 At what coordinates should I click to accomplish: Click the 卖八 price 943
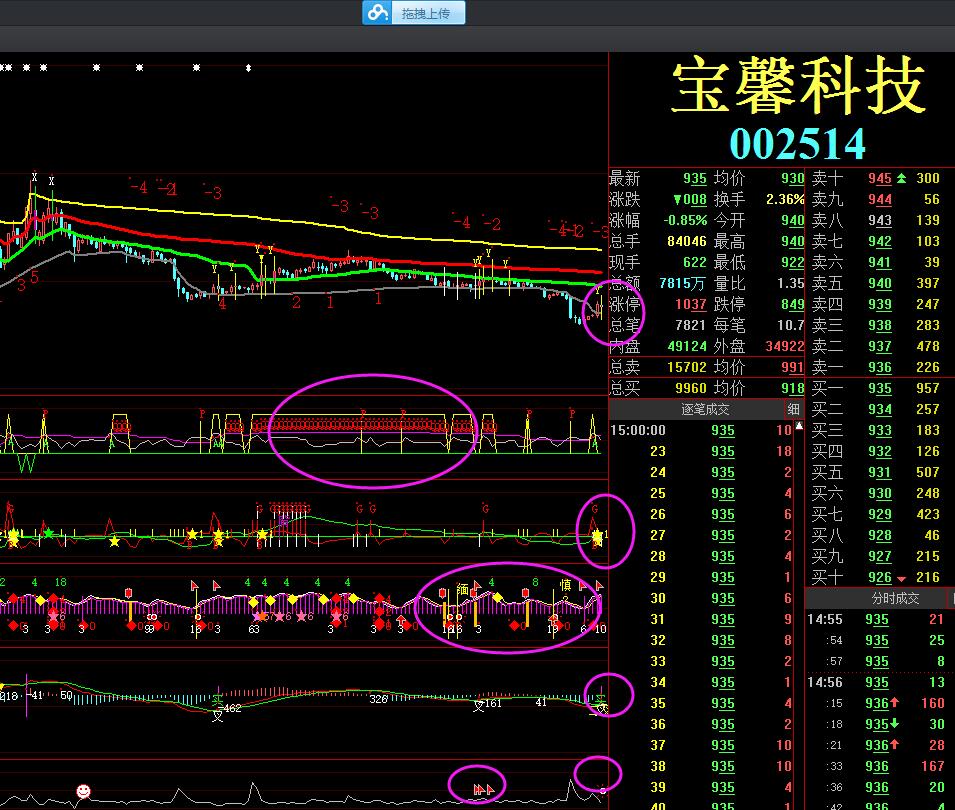(x=880, y=220)
